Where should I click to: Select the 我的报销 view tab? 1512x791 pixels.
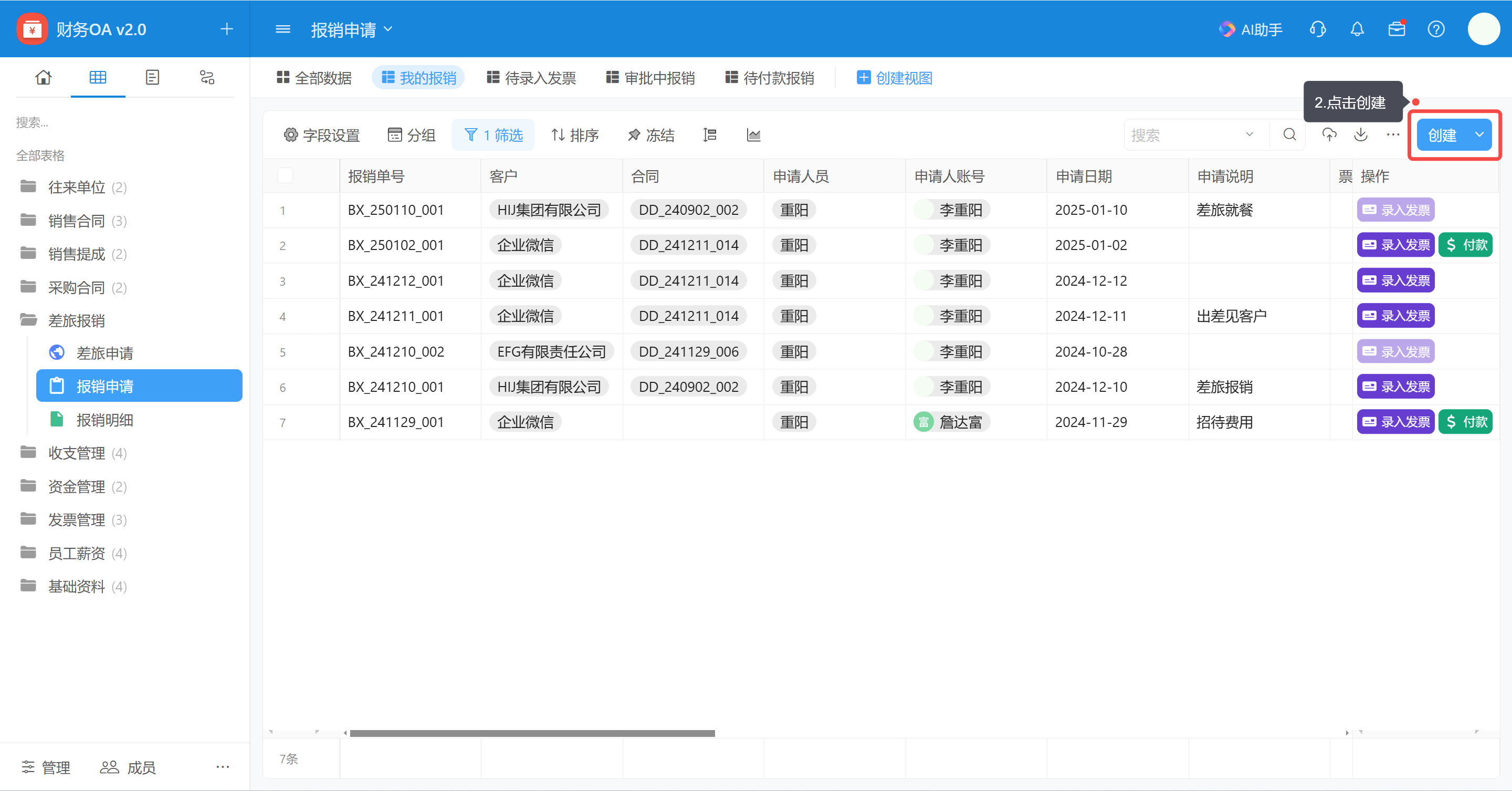418,78
